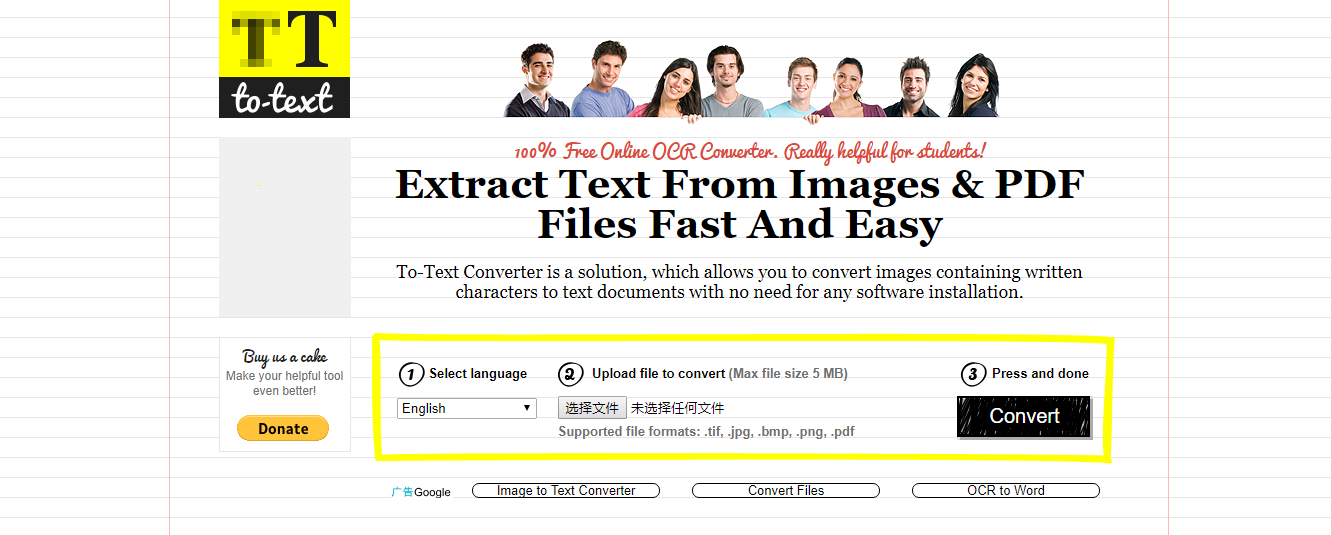The image size is (1331, 535).
Task: Click the no-file-selected status text
Action: [x=677, y=408]
